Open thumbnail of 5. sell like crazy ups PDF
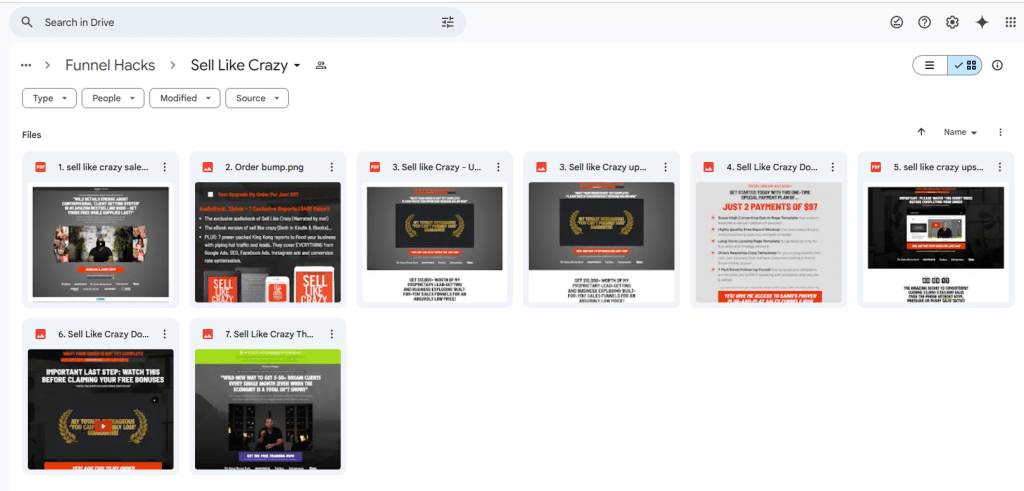Image resolution: width=1024 pixels, height=491 pixels. pos(936,243)
